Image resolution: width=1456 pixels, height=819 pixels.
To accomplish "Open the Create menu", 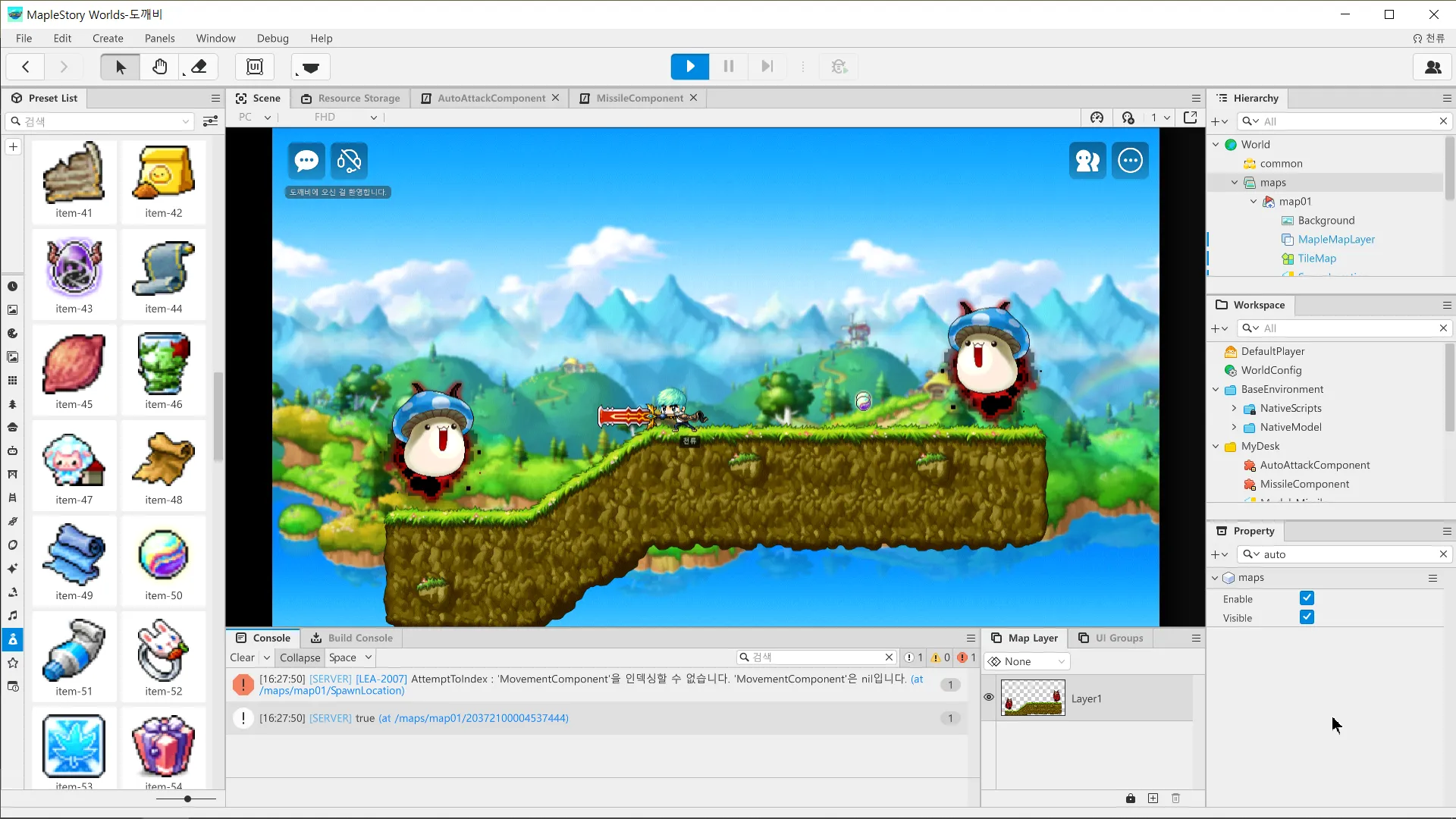I will (x=108, y=38).
